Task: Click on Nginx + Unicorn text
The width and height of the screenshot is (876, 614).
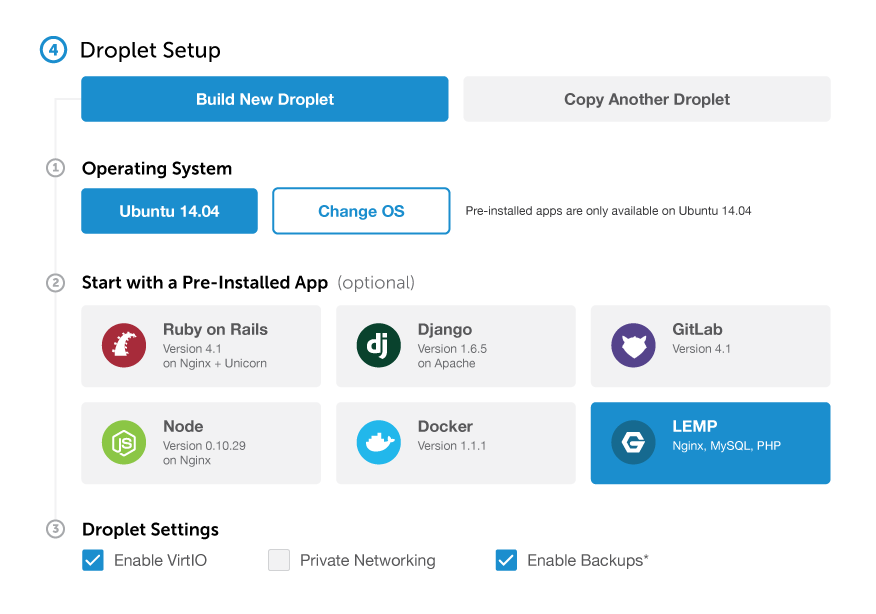Action: (x=215, y=363)
